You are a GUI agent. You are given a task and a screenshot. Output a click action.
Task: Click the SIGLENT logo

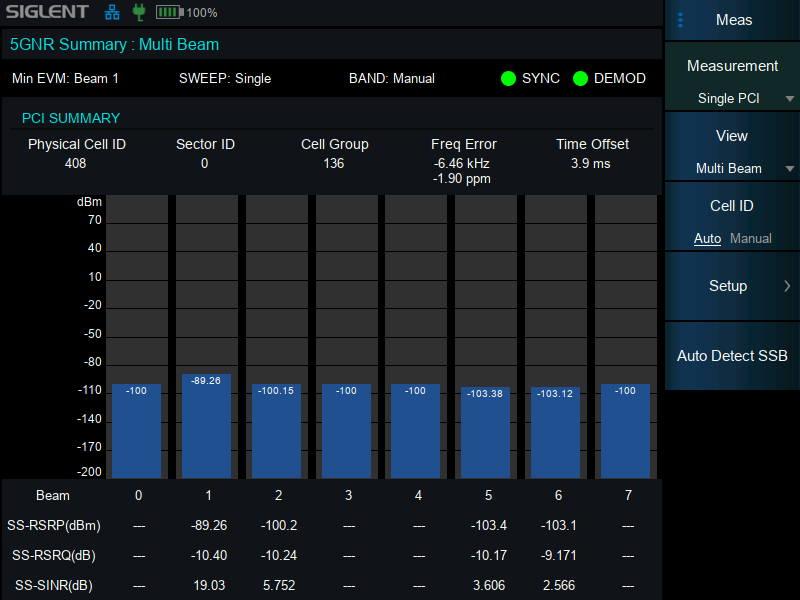click(48, 13)
